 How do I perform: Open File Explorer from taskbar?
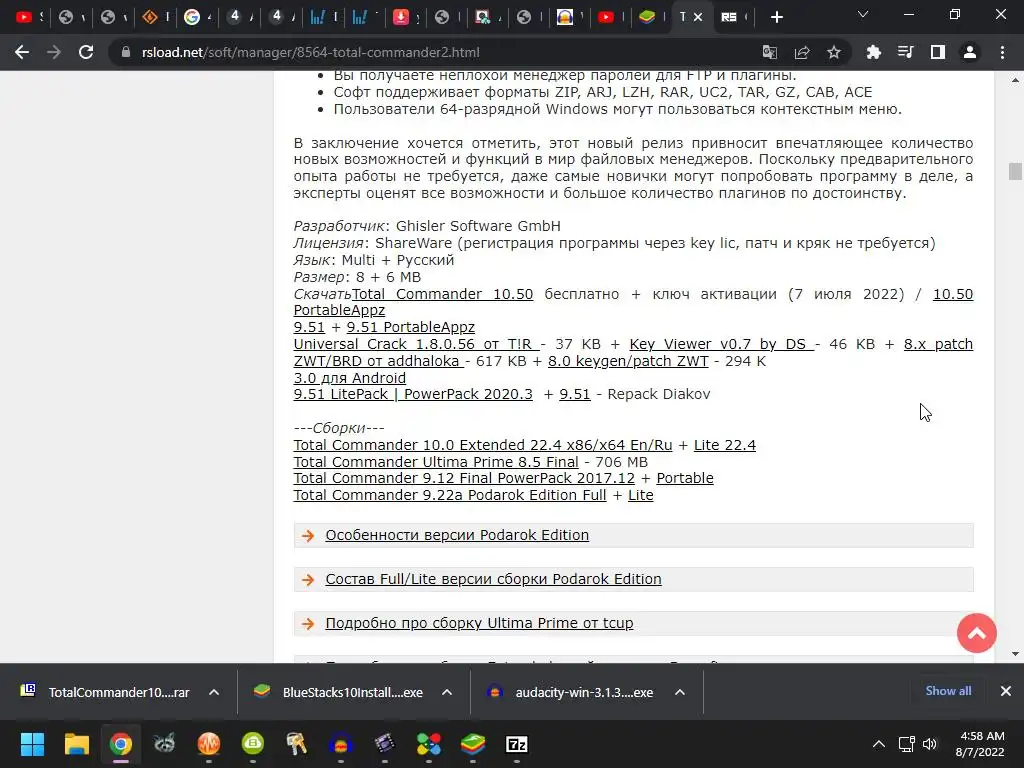(76, 744)
